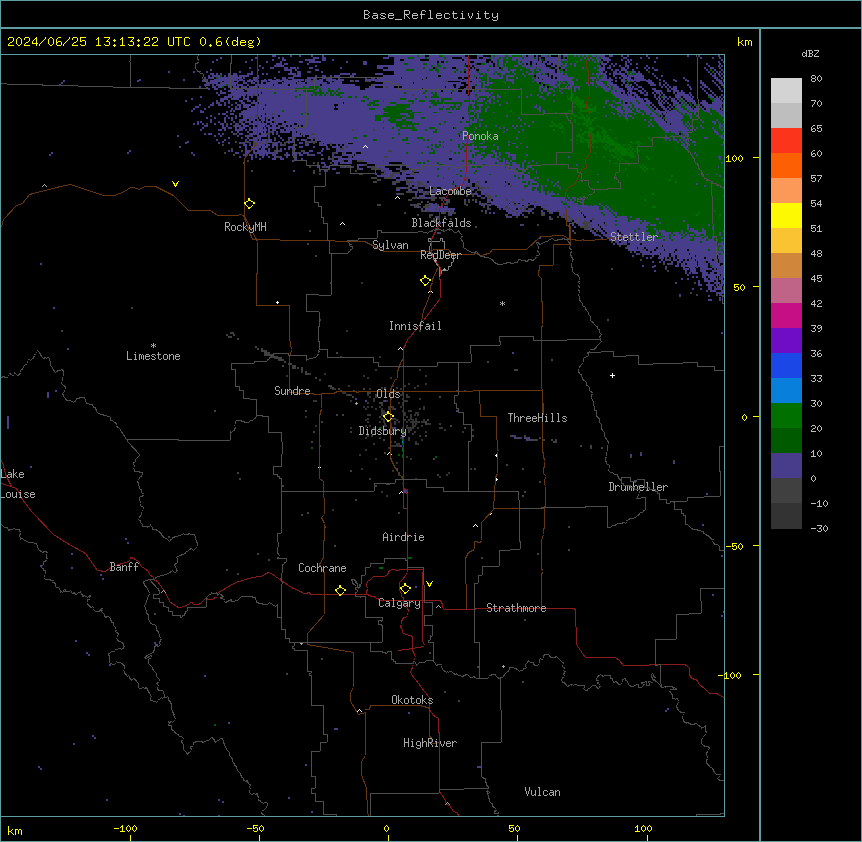Click the Olds town label
This screenshot has width=862, height=842.
pyautogui.click(x=388, y=394)
